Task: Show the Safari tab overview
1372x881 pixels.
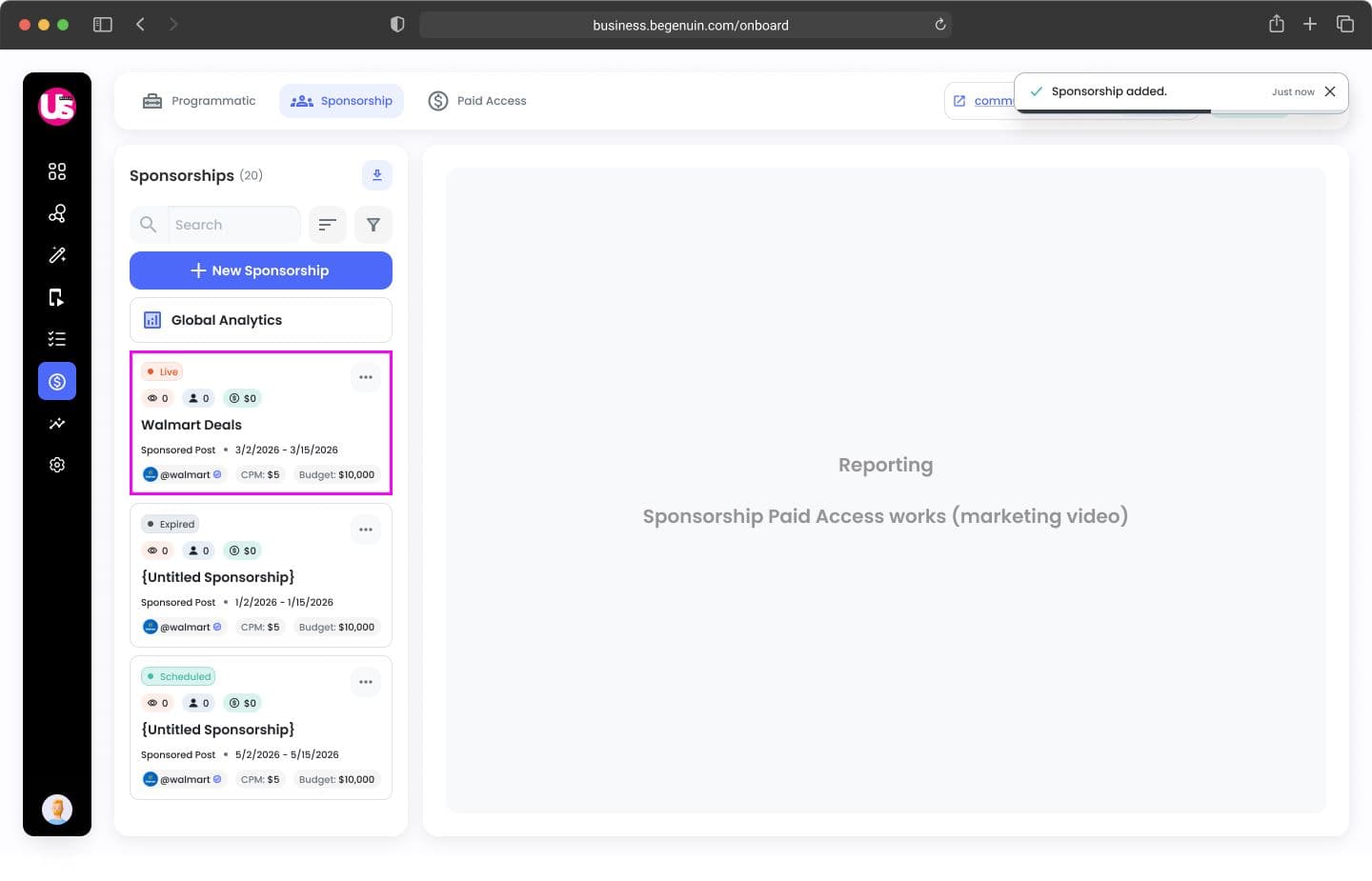Action: coord(1345,24)
